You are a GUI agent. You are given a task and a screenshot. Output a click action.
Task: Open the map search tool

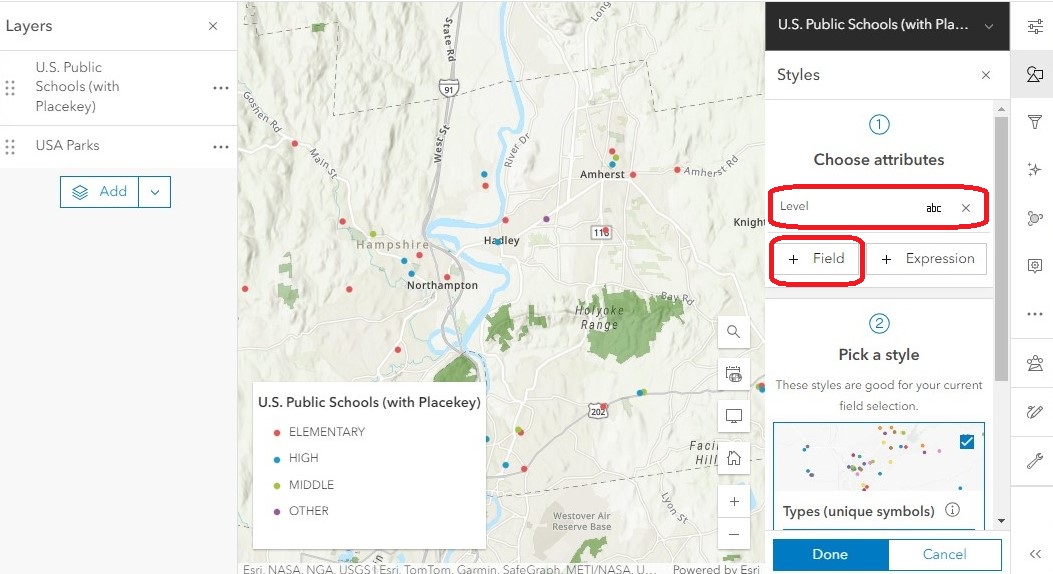pyautogui.click(x=734, y=332)
